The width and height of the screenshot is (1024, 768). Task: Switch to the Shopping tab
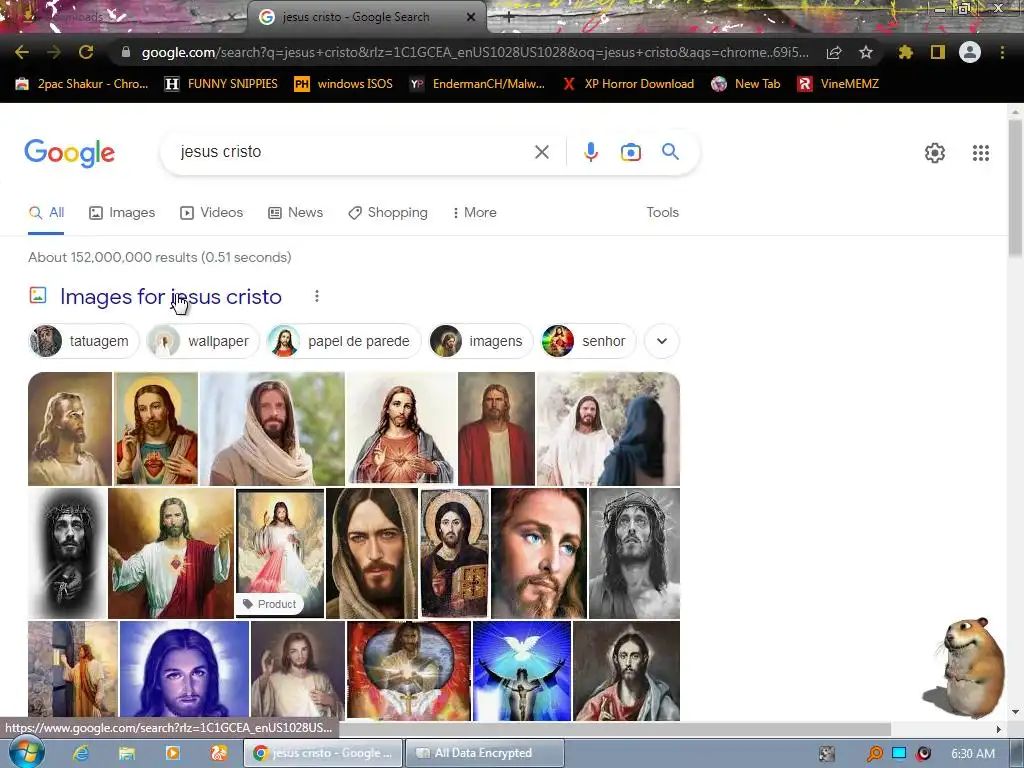(x=388, y=213)
